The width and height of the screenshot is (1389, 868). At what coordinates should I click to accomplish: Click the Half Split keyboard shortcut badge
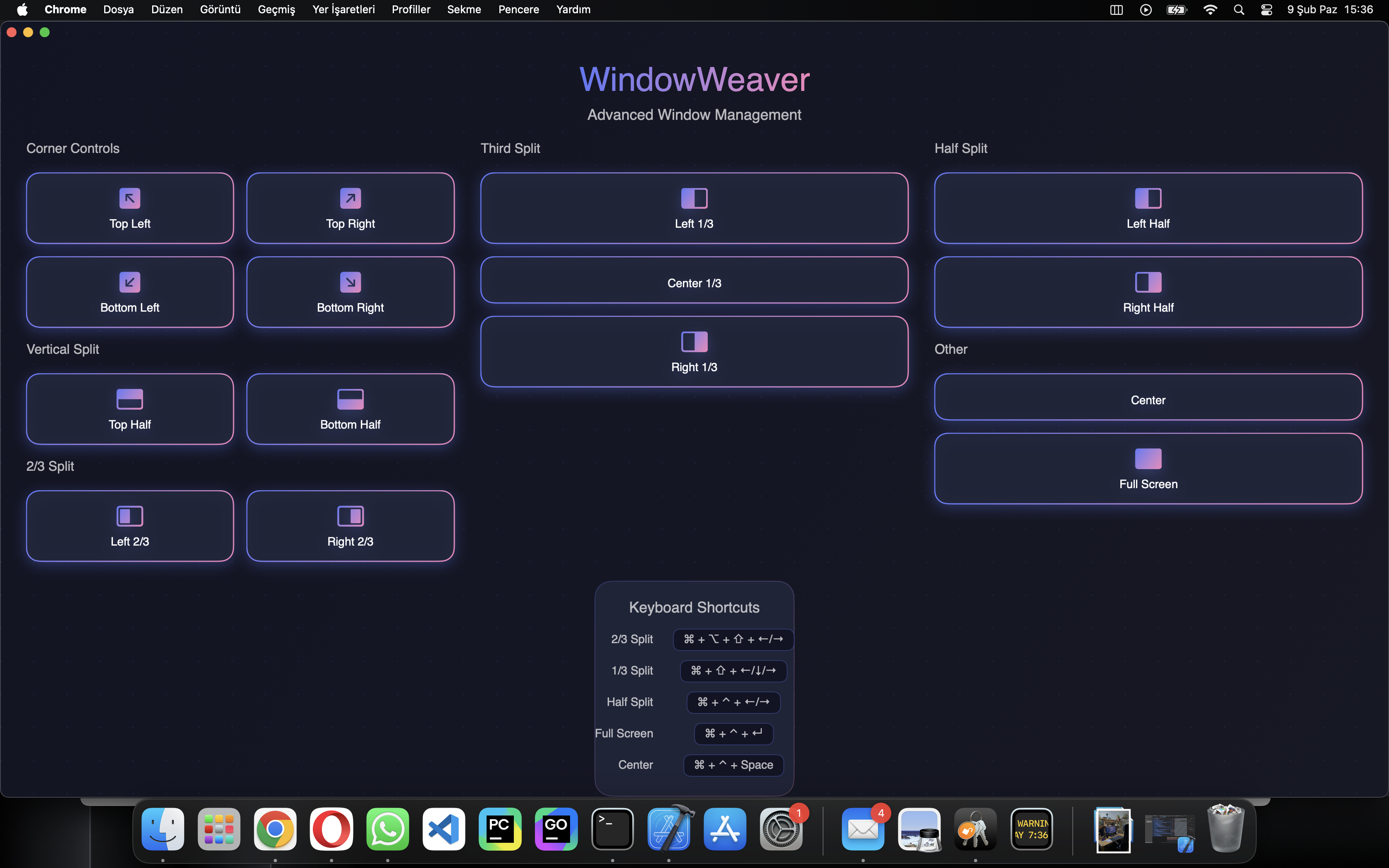[733, 702]
